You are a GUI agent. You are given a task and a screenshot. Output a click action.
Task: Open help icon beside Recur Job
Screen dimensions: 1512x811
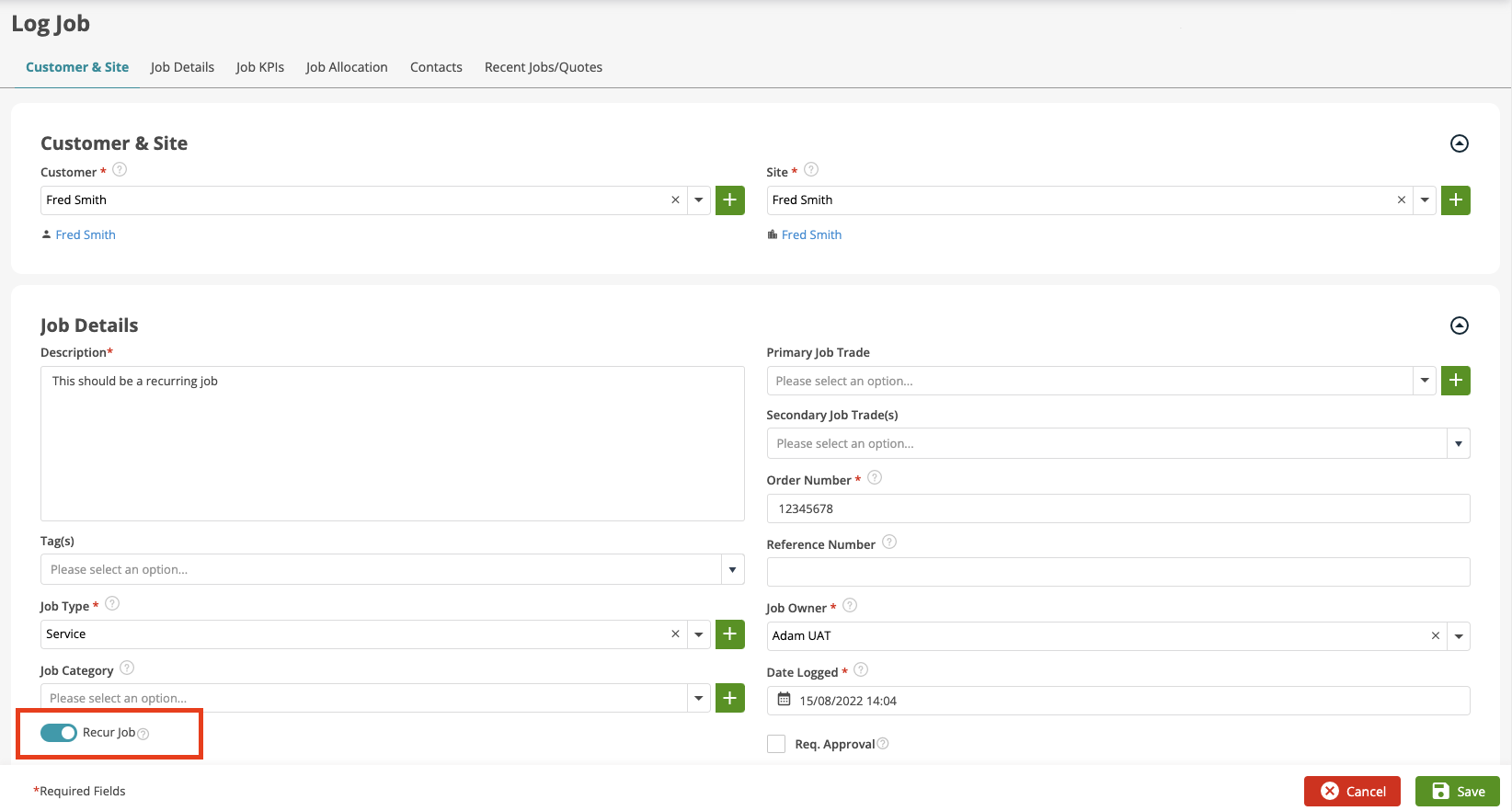tap(143, 734)
